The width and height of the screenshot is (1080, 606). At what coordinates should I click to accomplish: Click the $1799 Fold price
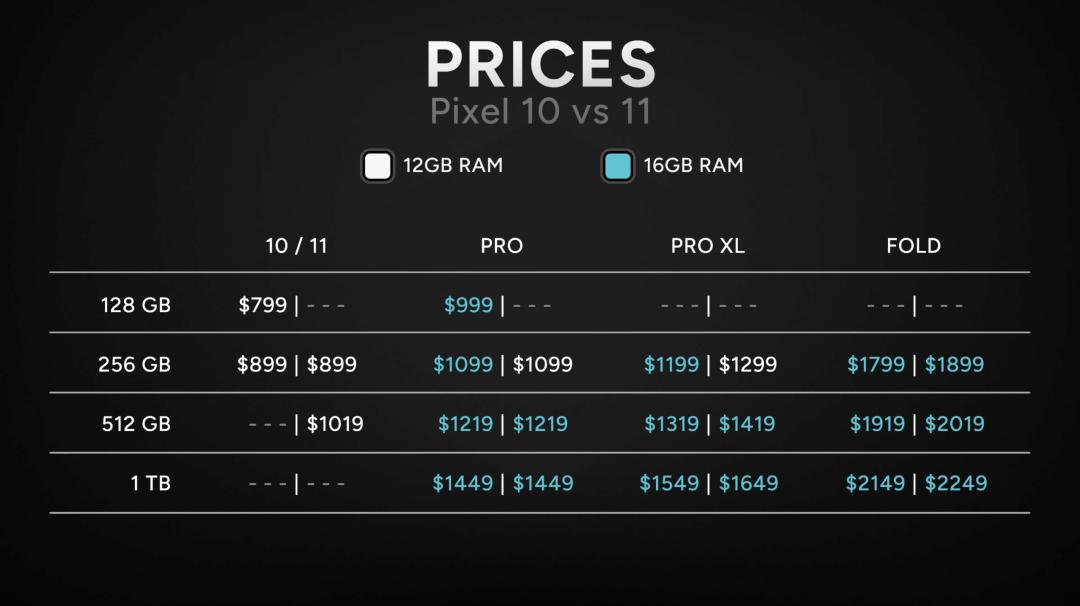pos(876,364)
